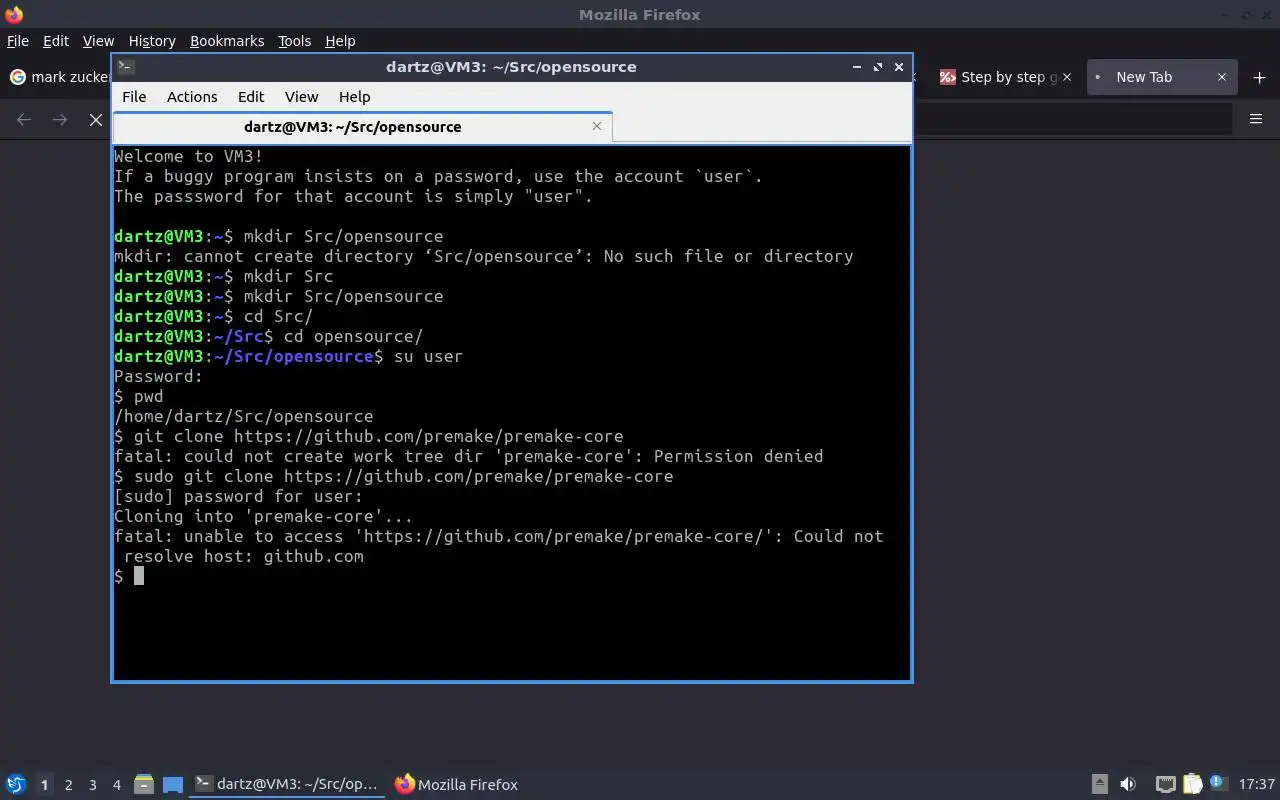Click the 'Cloning into 'premake-core'...' line
Image resolution: width=1280 pixels, height=800 pixels.
click(264, 516)
